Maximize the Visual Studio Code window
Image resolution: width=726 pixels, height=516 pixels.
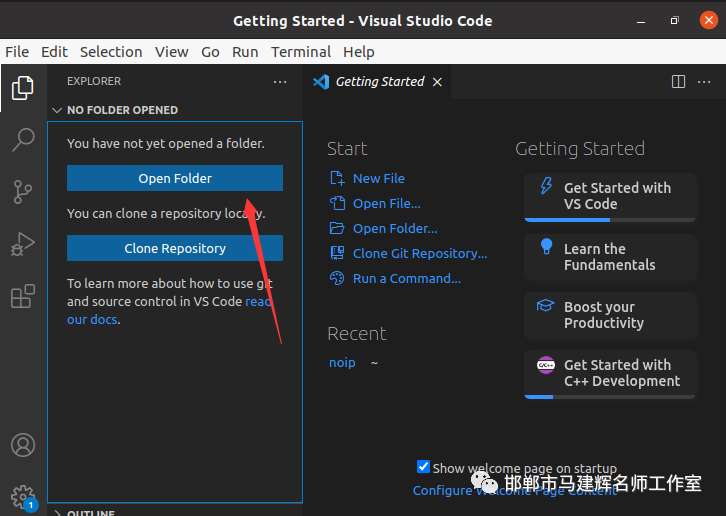pyautogui.click(x=675, y=20)
